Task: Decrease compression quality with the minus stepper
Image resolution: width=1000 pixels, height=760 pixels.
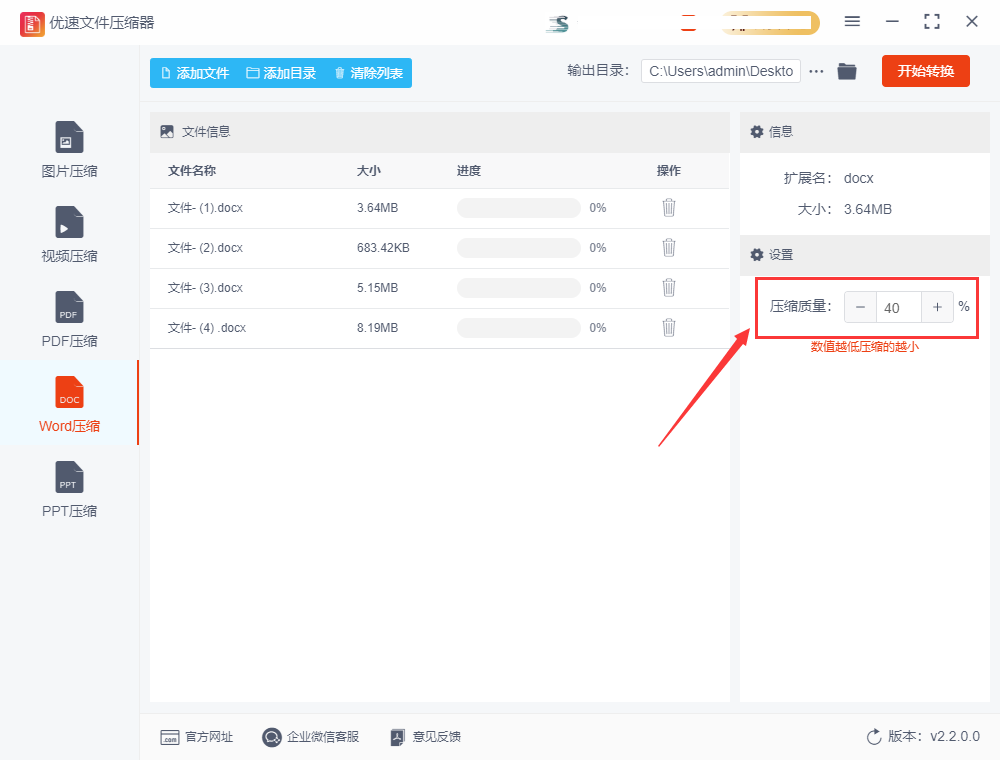Action: click(x=861, y=307)
